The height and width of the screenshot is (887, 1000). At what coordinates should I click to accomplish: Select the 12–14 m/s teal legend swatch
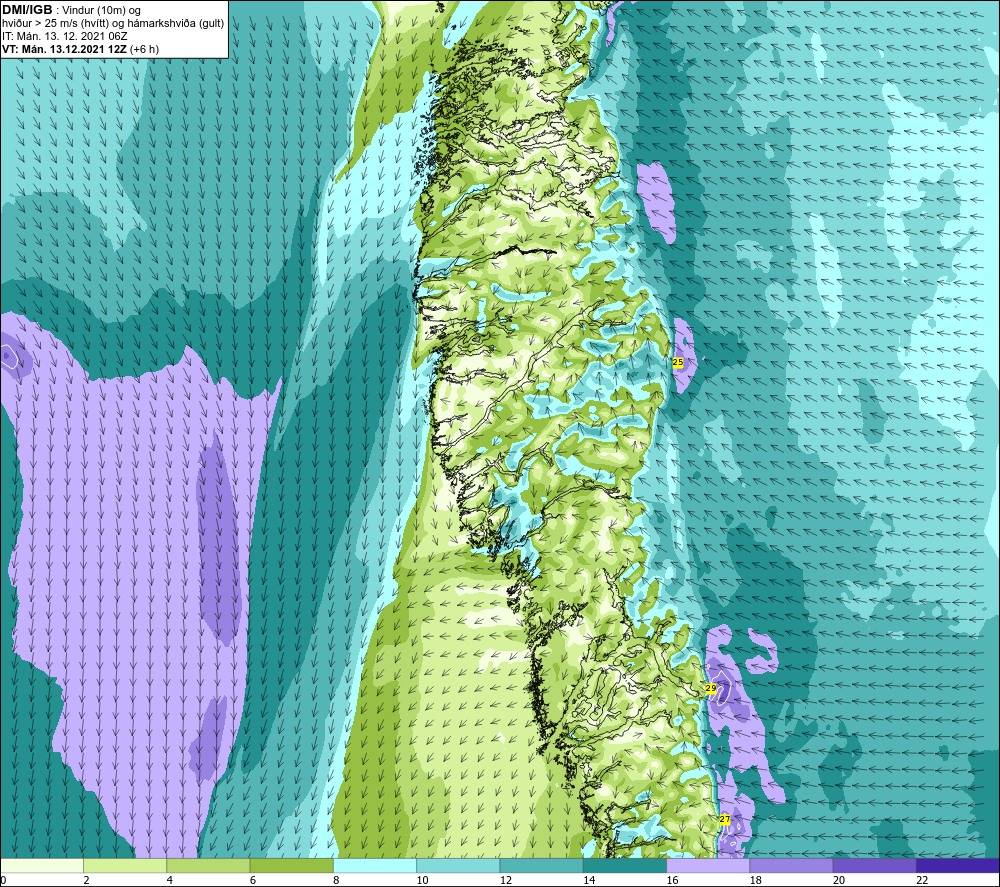[x=541, y=865]
